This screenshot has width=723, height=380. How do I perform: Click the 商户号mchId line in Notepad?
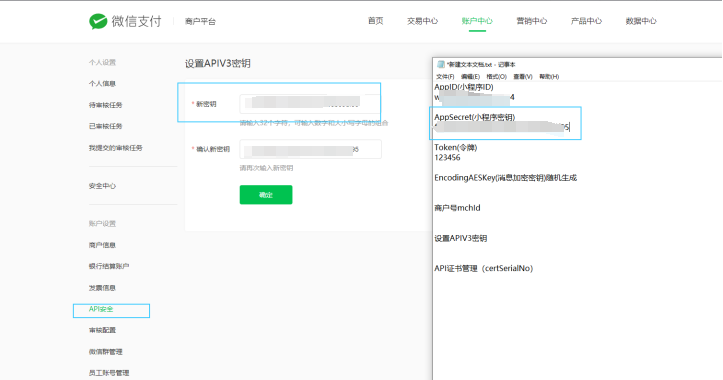(x=457, y=208)
